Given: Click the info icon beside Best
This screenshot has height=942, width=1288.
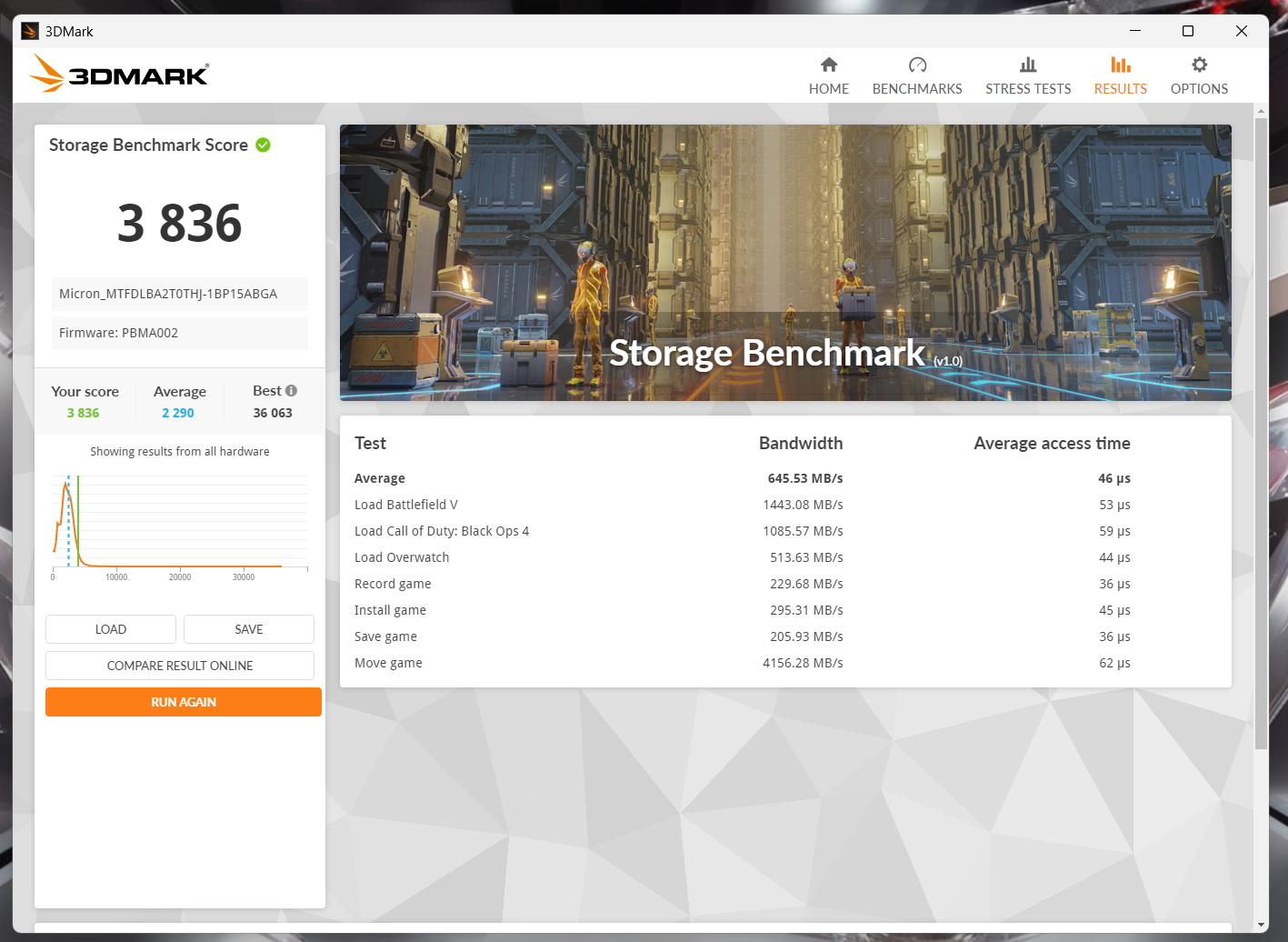Looking at the screenshot, I should [292, 391].
